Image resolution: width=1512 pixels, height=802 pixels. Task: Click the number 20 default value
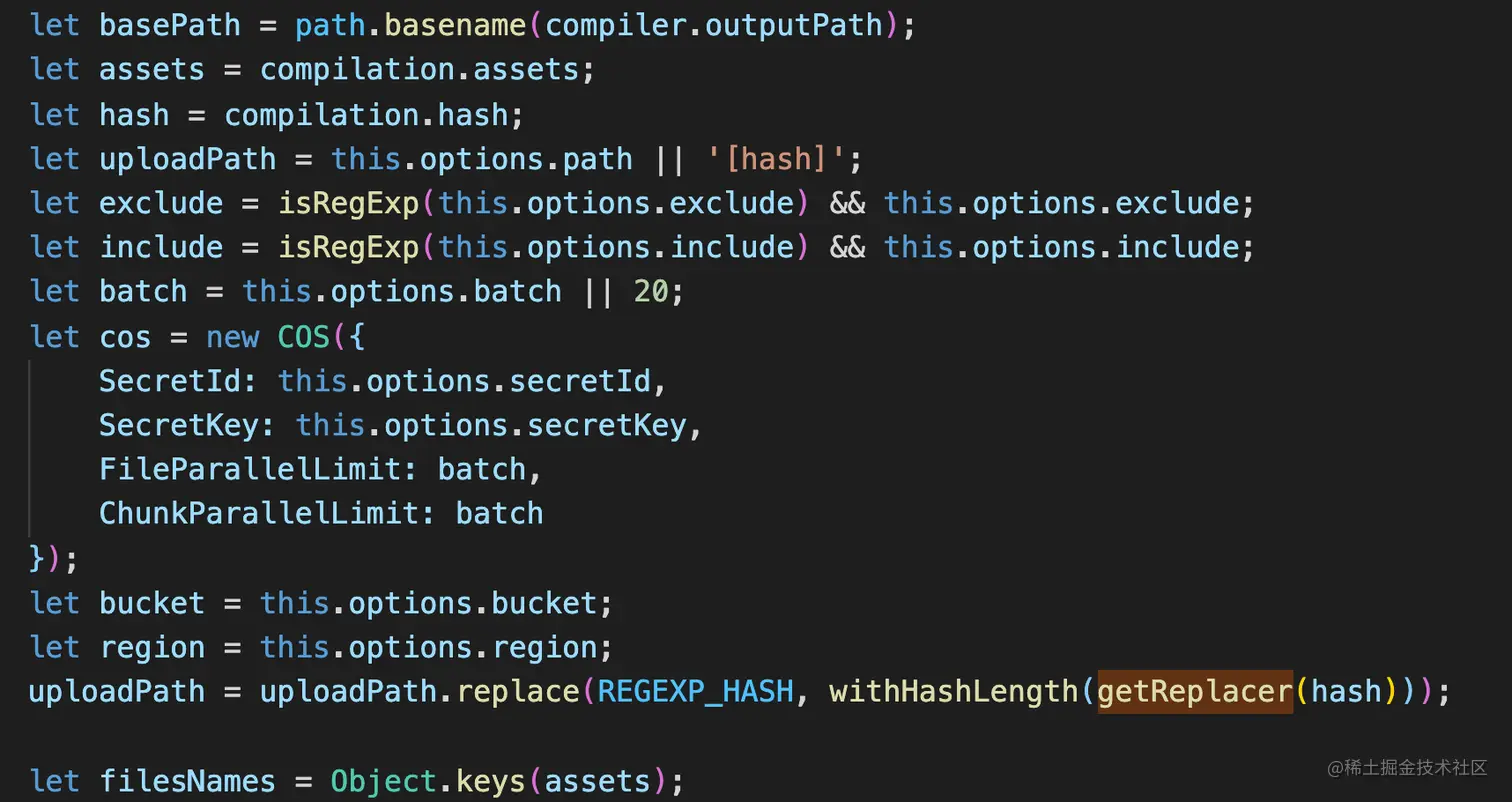click(x=651, y=291)
